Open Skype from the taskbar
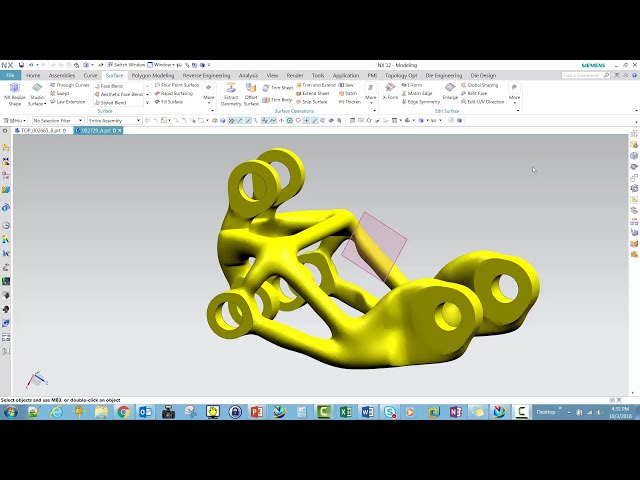The height and width of the screenshot is (480, 640). (390, 412)
